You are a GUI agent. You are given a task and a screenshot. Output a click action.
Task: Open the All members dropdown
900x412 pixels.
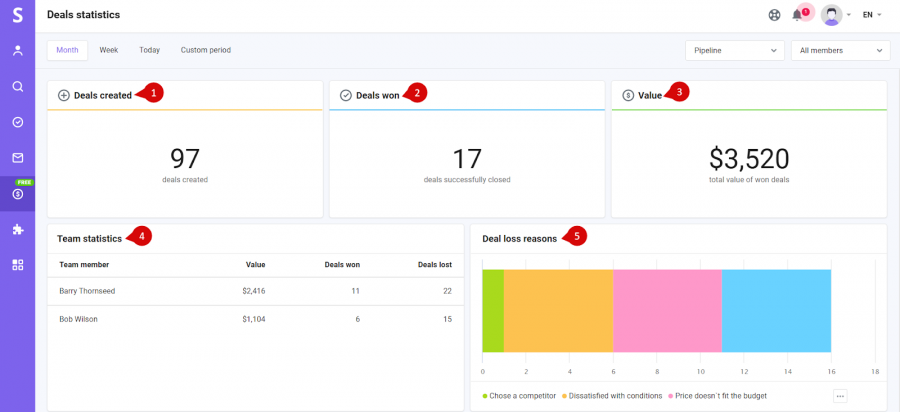840,50
